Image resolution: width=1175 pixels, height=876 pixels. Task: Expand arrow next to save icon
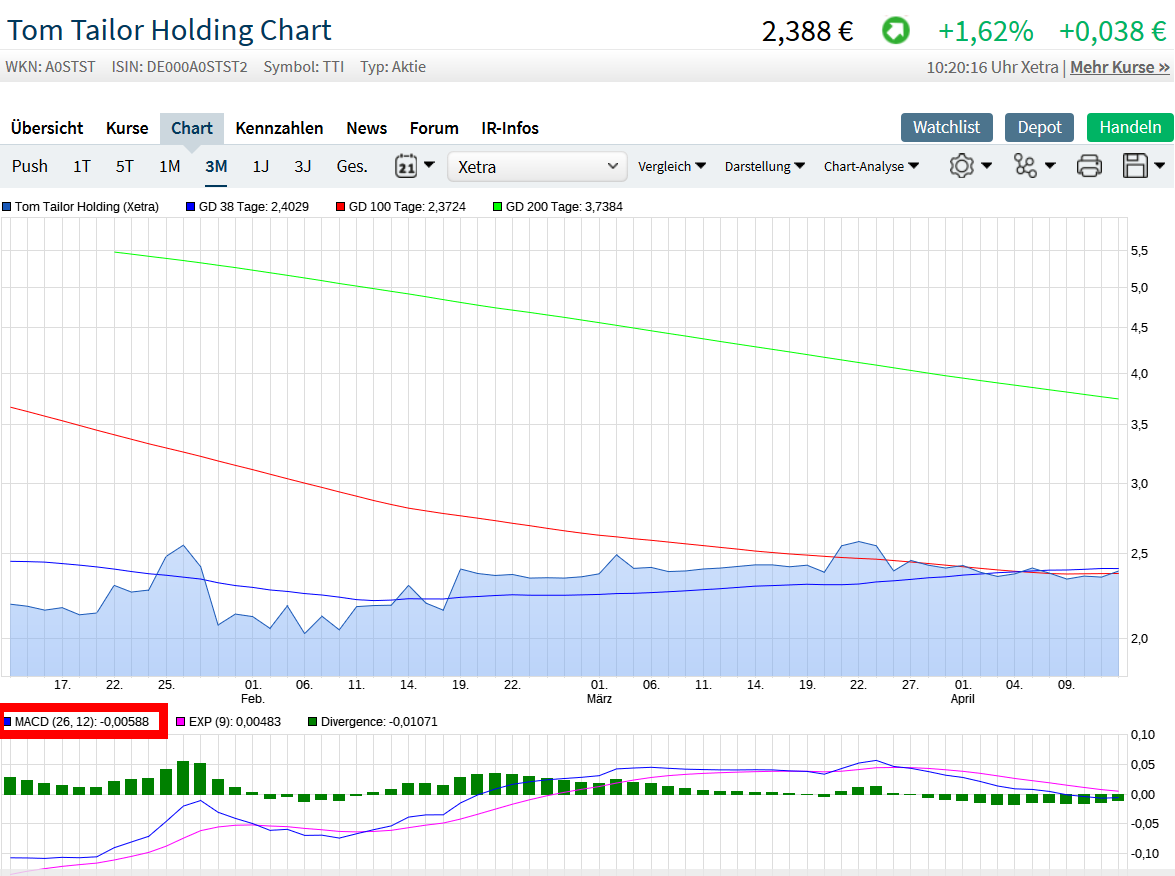click(x=1159, y=166)
